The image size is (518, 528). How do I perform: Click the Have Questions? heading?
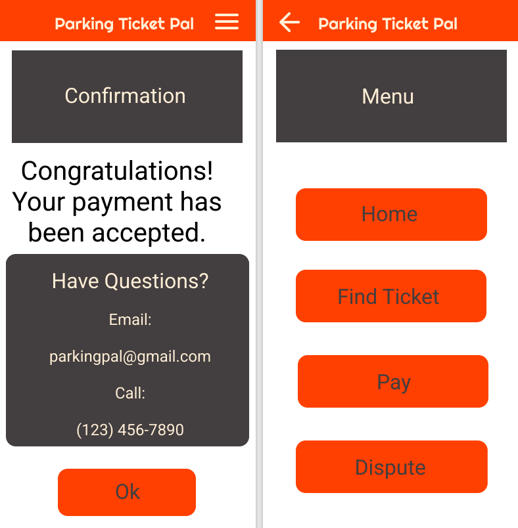pyautogui.click(x=130, y=281)
